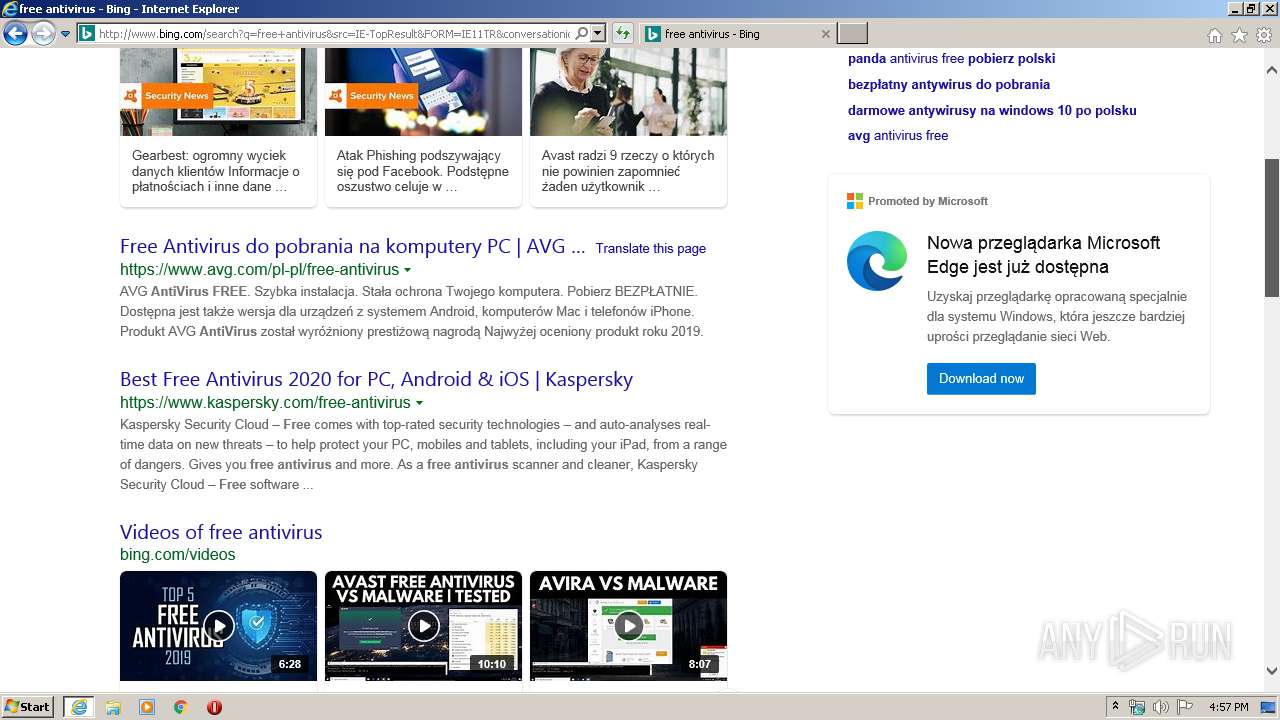Open the network tray icon

[x=1137, y=707]
